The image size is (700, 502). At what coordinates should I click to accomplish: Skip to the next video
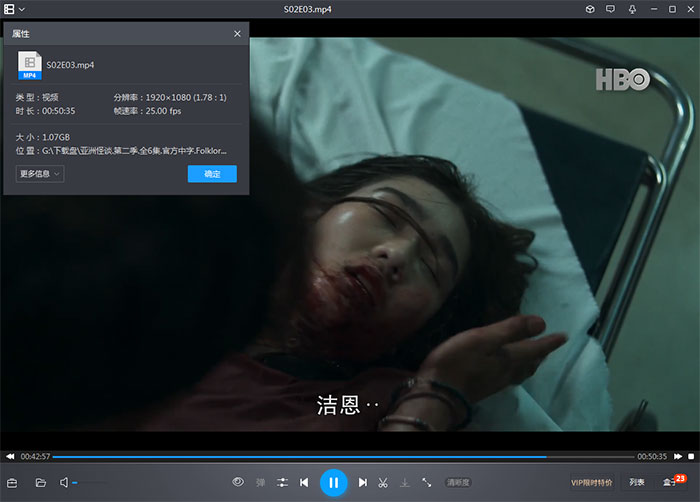click(363, 482)
